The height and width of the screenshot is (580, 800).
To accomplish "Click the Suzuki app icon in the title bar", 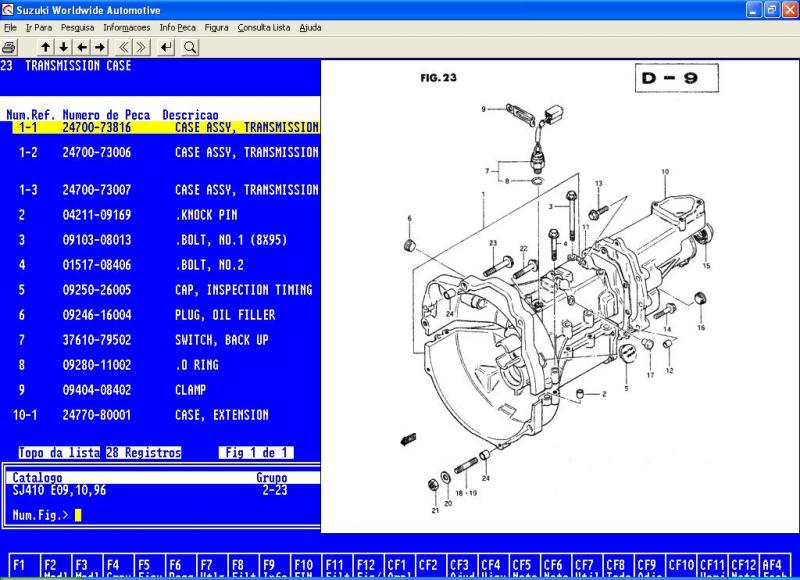I will [7, 10].
